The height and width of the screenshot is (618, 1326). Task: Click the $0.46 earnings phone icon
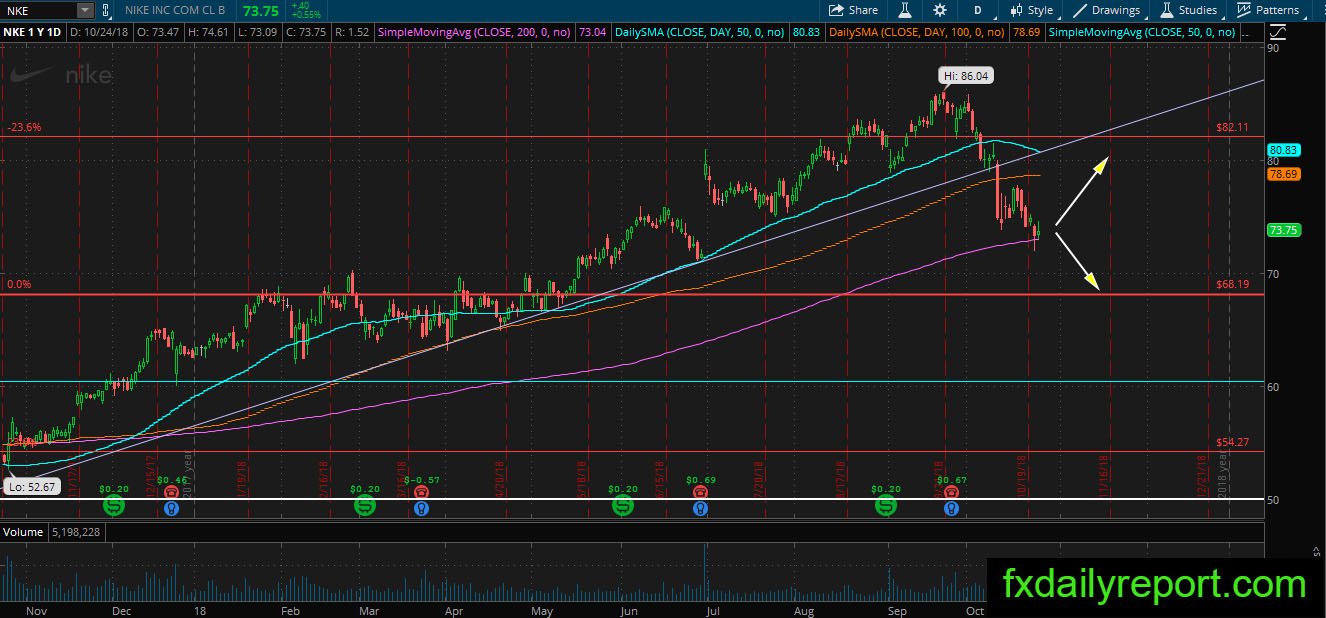coord(171,492)
